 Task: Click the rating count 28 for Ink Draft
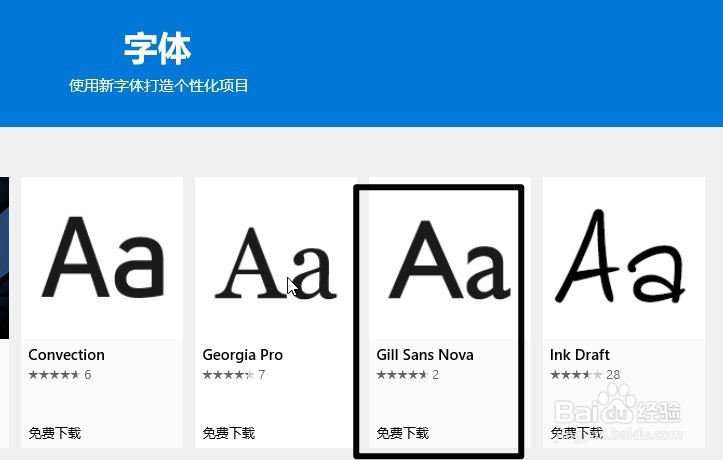613,375
